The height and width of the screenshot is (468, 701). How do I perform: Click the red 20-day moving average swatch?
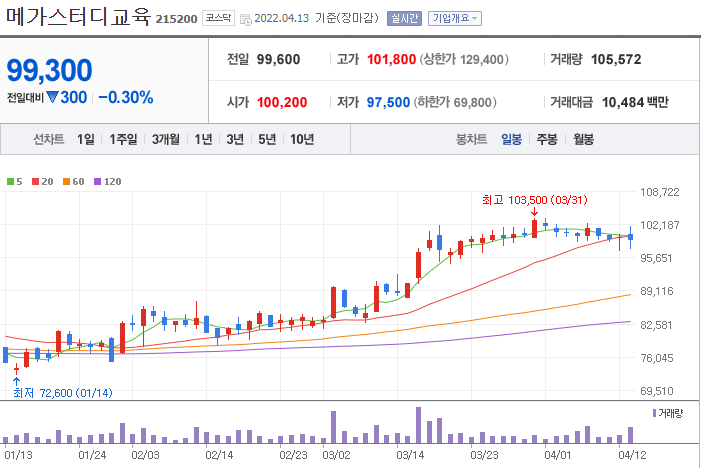tap(36, 181)
